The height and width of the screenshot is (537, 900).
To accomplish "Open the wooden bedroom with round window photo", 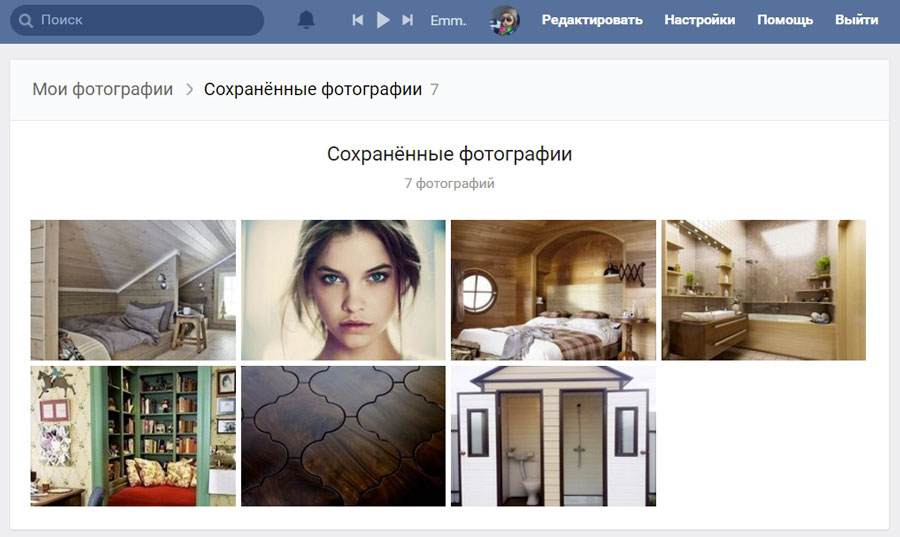I will point(553,290).
